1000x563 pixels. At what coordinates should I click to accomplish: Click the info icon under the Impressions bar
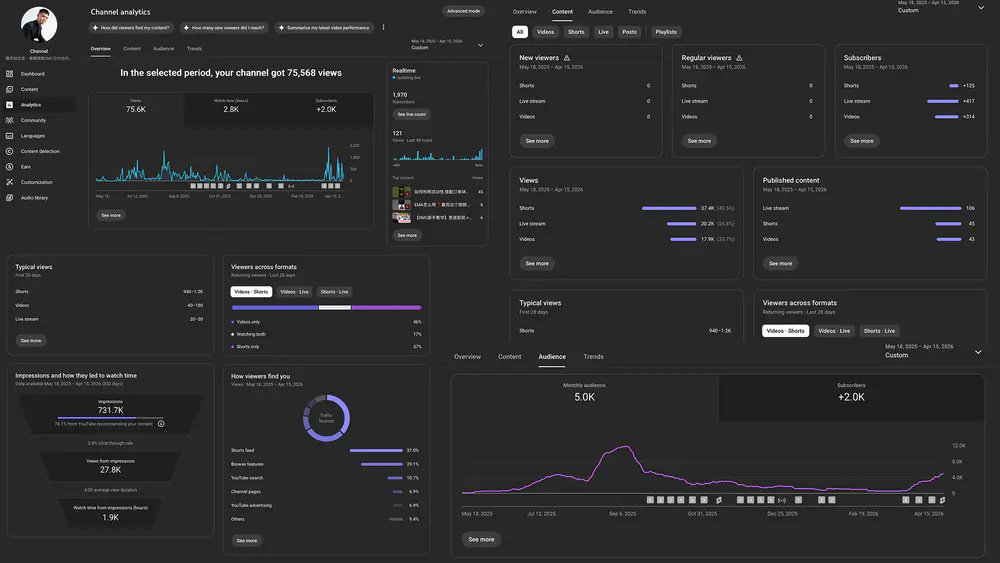(x=161, y=423)
